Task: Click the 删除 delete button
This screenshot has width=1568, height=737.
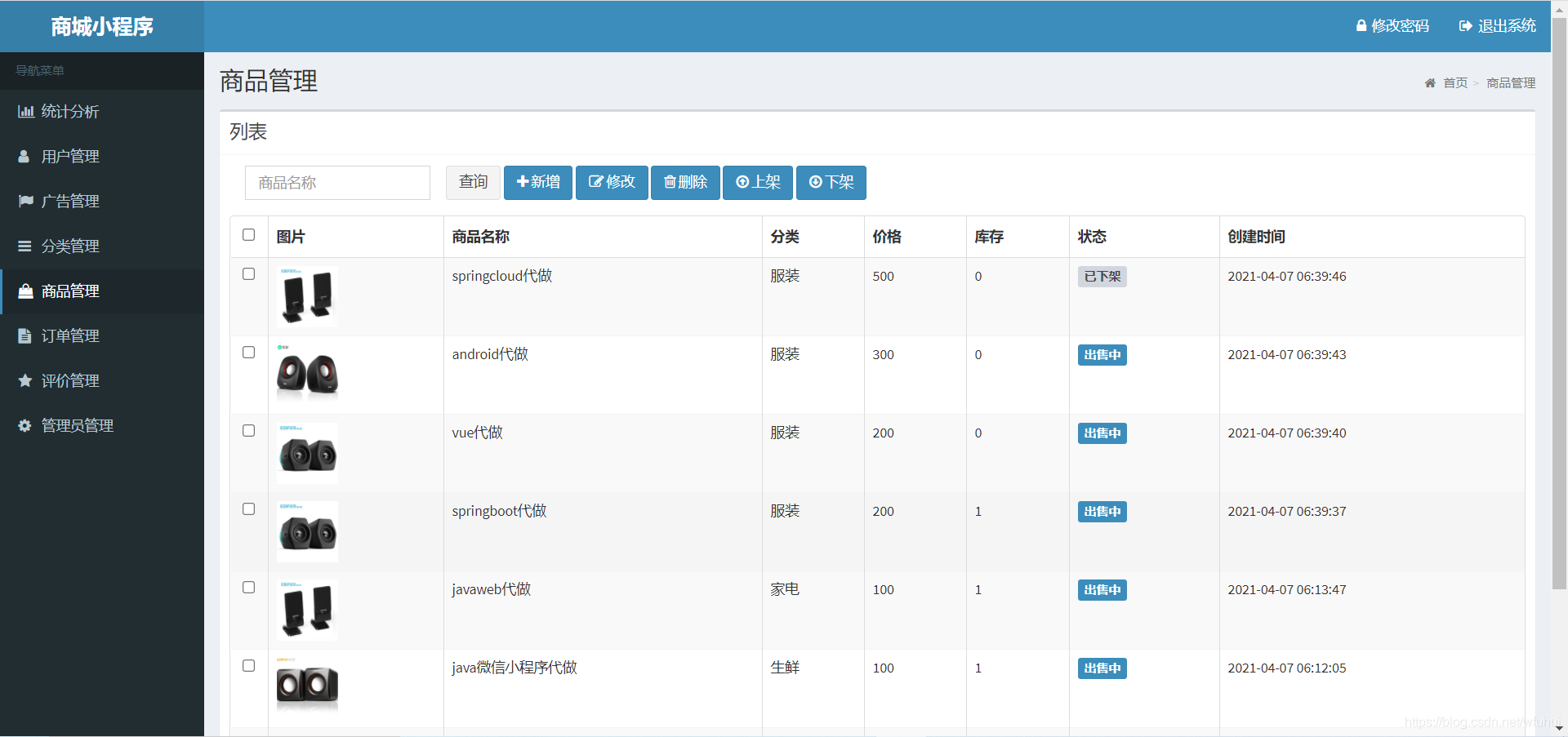Action: 685,183
